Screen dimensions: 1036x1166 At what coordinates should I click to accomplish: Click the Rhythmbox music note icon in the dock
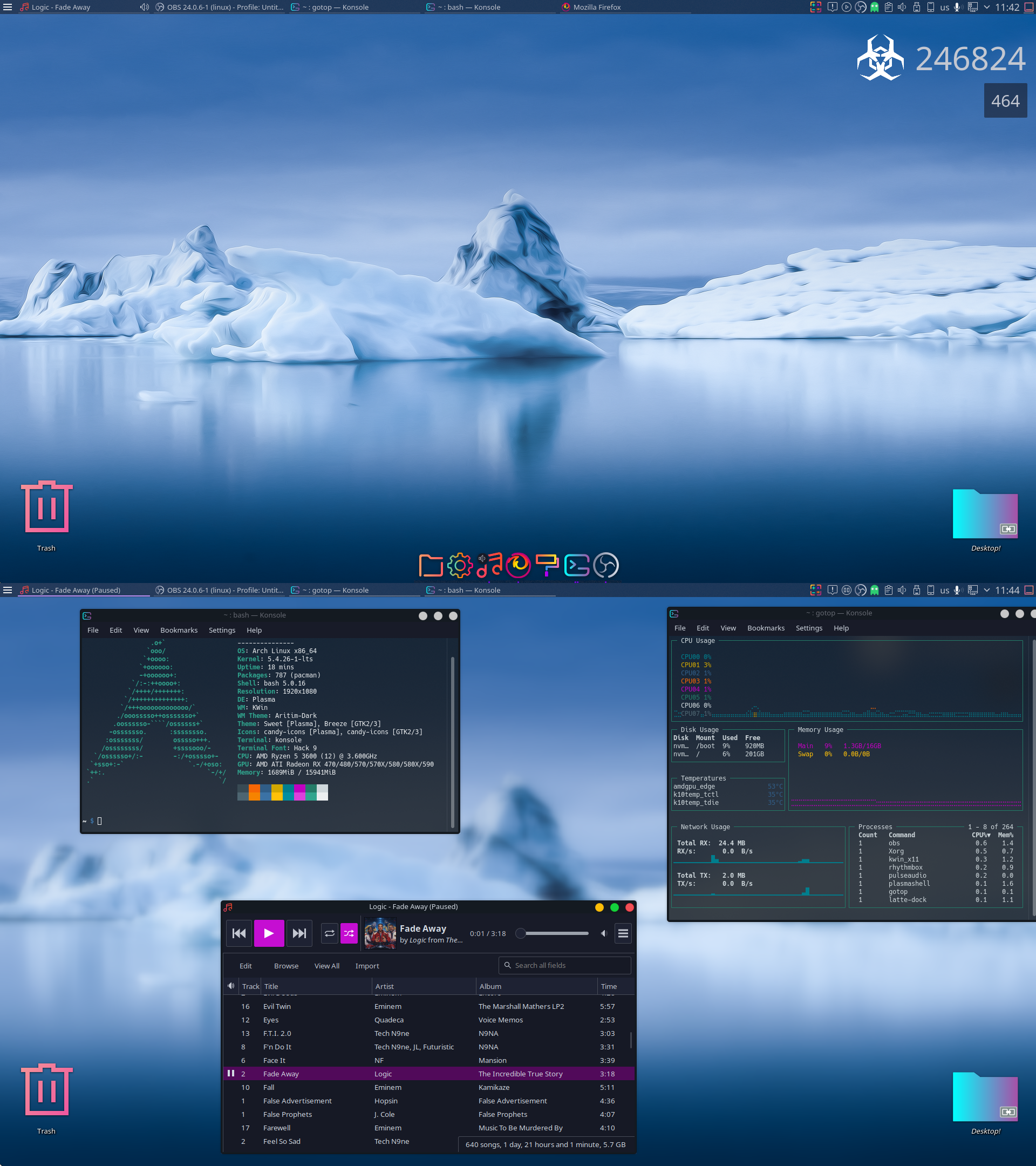490,565
